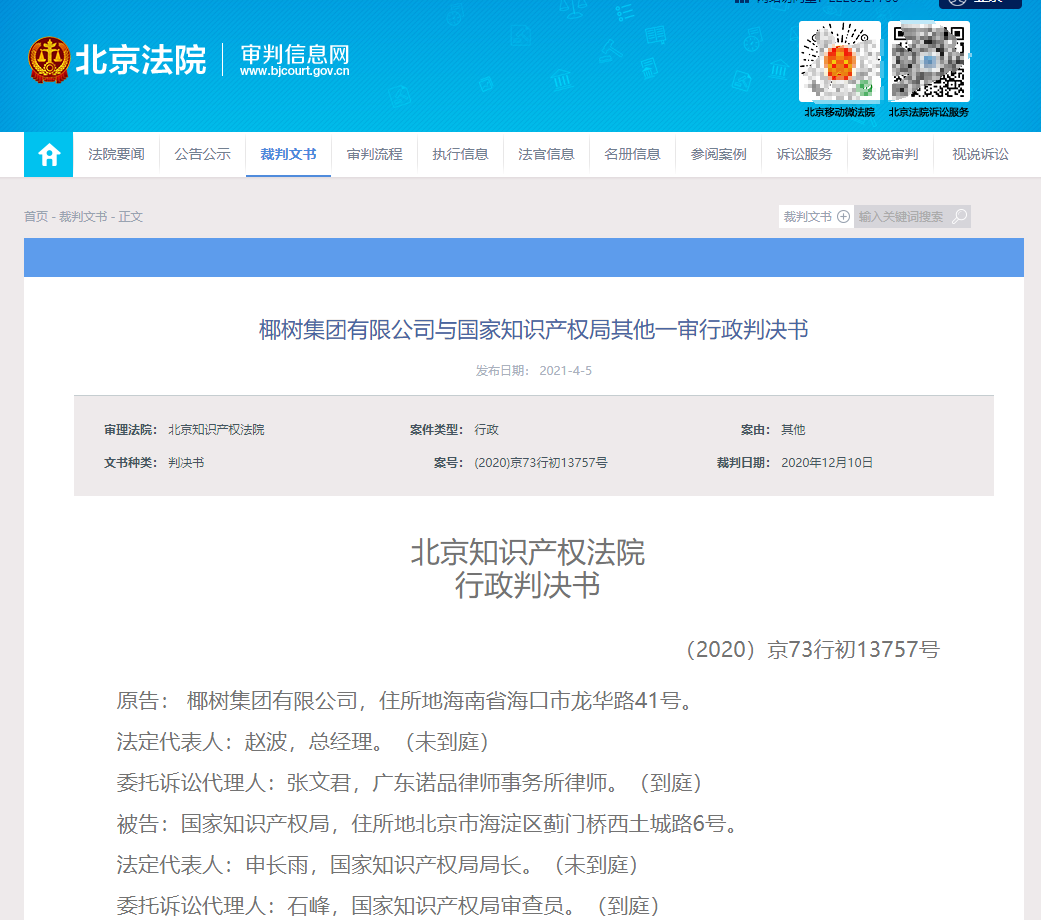Image resolution: width=1041 pixels, height=920 pixels.
Task: Click the case cause value 其他
Action: pos(793,429)
